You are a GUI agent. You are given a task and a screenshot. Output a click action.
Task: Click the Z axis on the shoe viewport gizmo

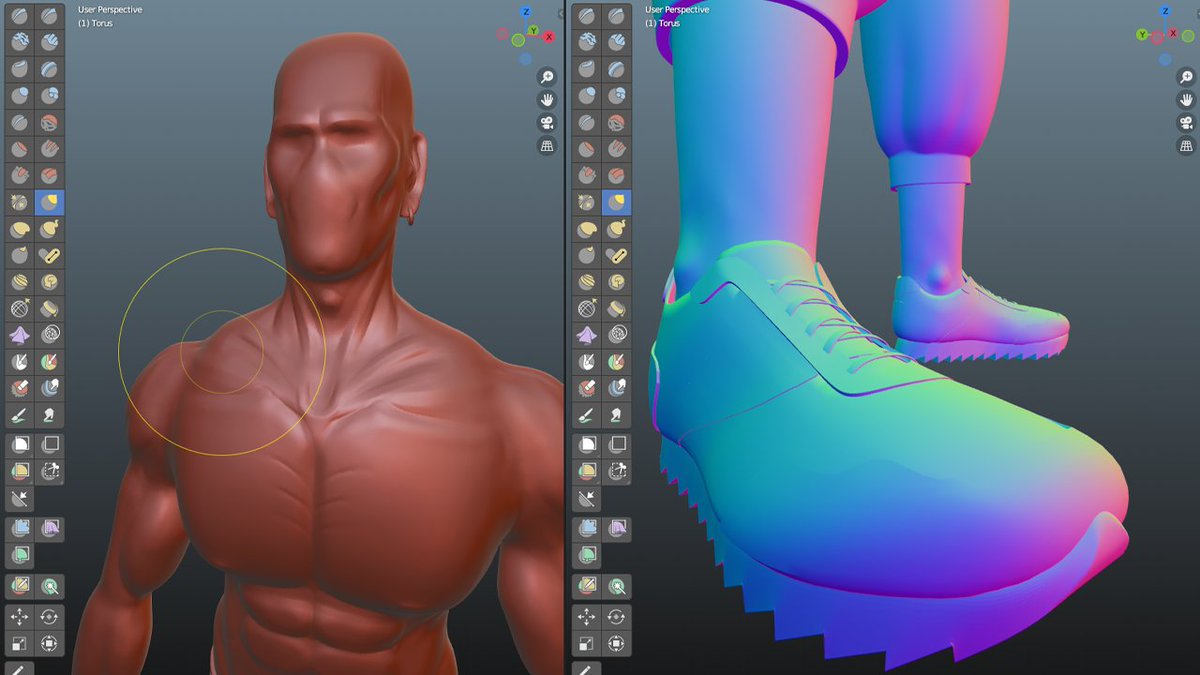(1165, 12)
